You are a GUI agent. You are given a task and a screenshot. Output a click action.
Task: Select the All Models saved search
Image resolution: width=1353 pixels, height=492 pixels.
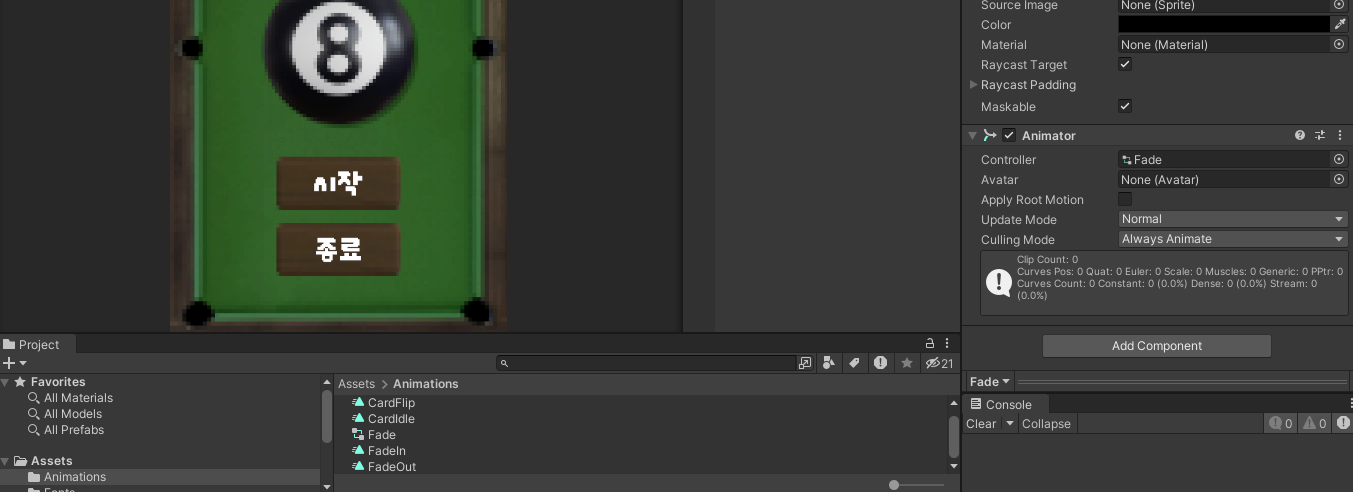pyautogui.click(x=73, y=414)
